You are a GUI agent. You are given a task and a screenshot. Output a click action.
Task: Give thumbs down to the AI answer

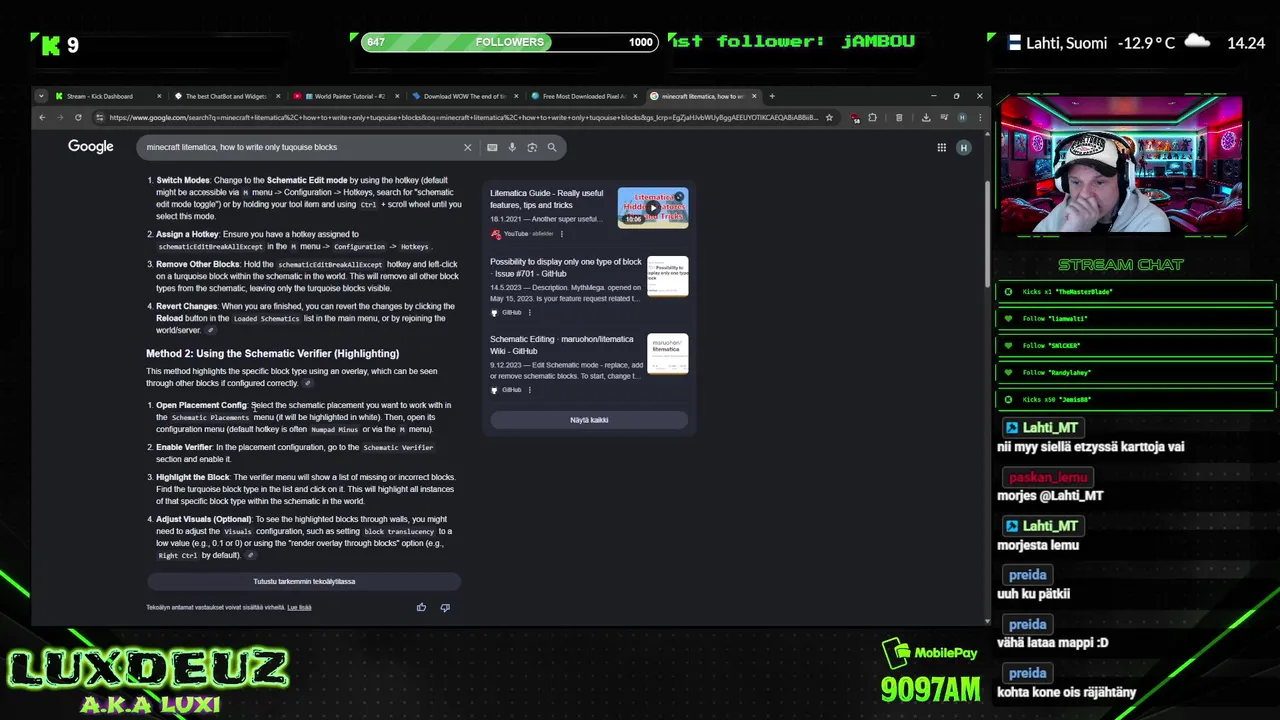[445, 607]
